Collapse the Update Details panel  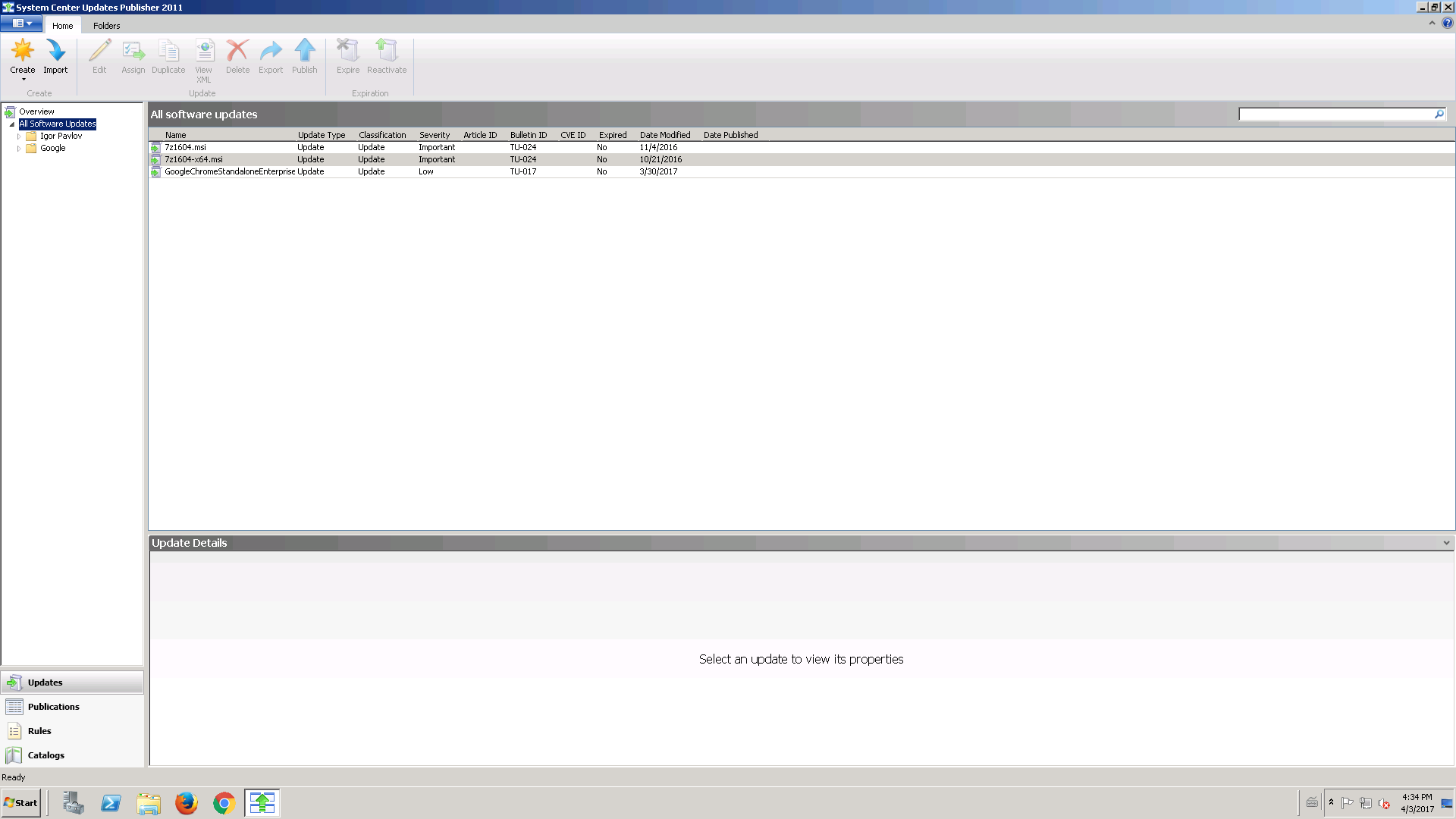click(x=1446, y=542)
